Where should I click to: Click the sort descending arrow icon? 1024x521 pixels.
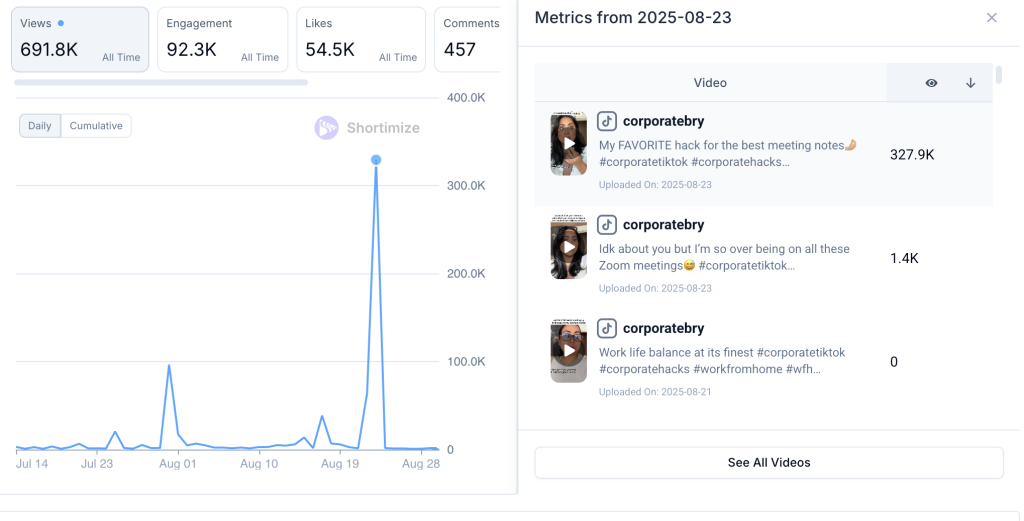970,83
